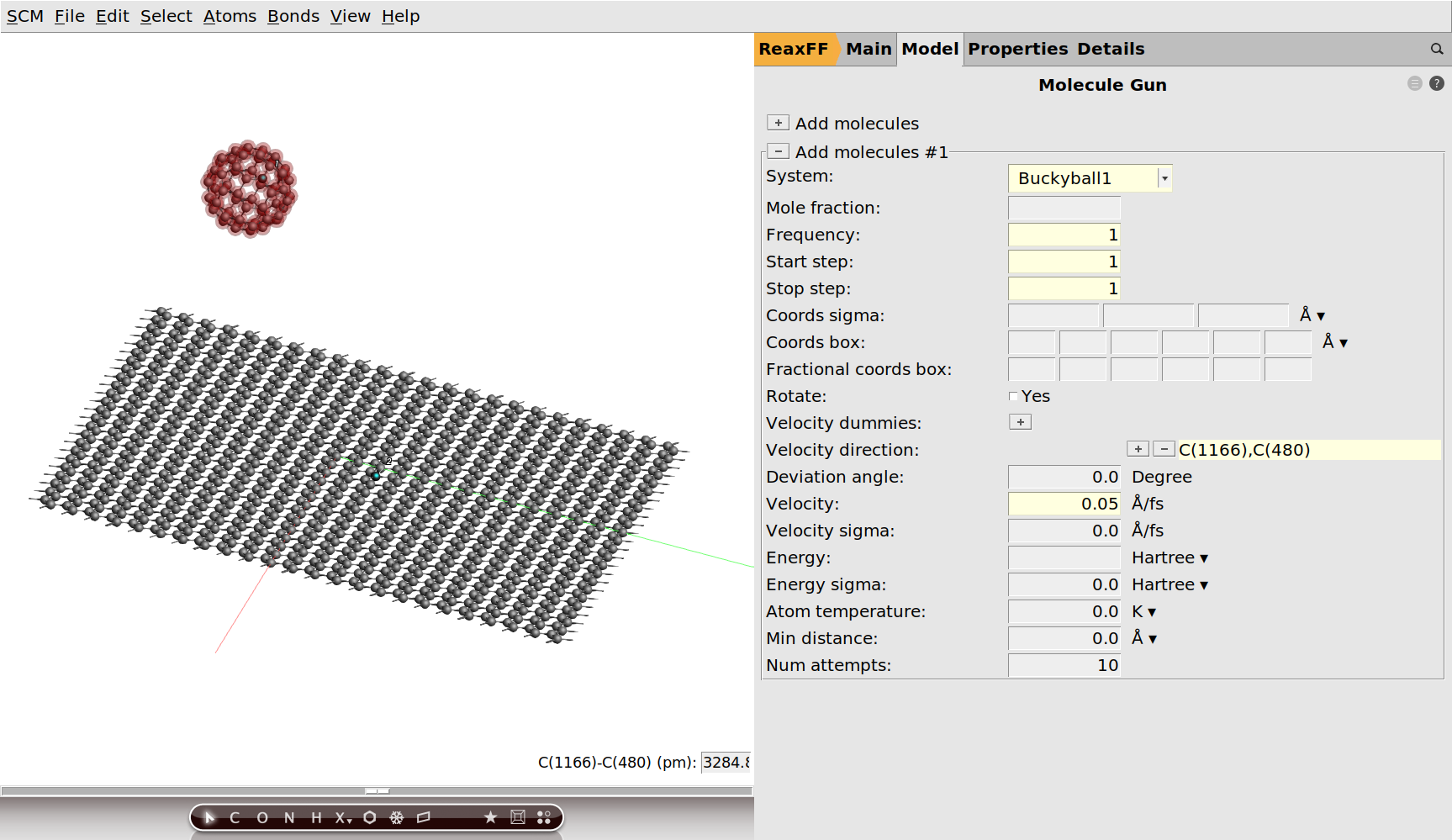Change the Atom temperature K unit dropdown
The width and height of the screenshot is (1452, 840).
click(x=1143, y=611)
